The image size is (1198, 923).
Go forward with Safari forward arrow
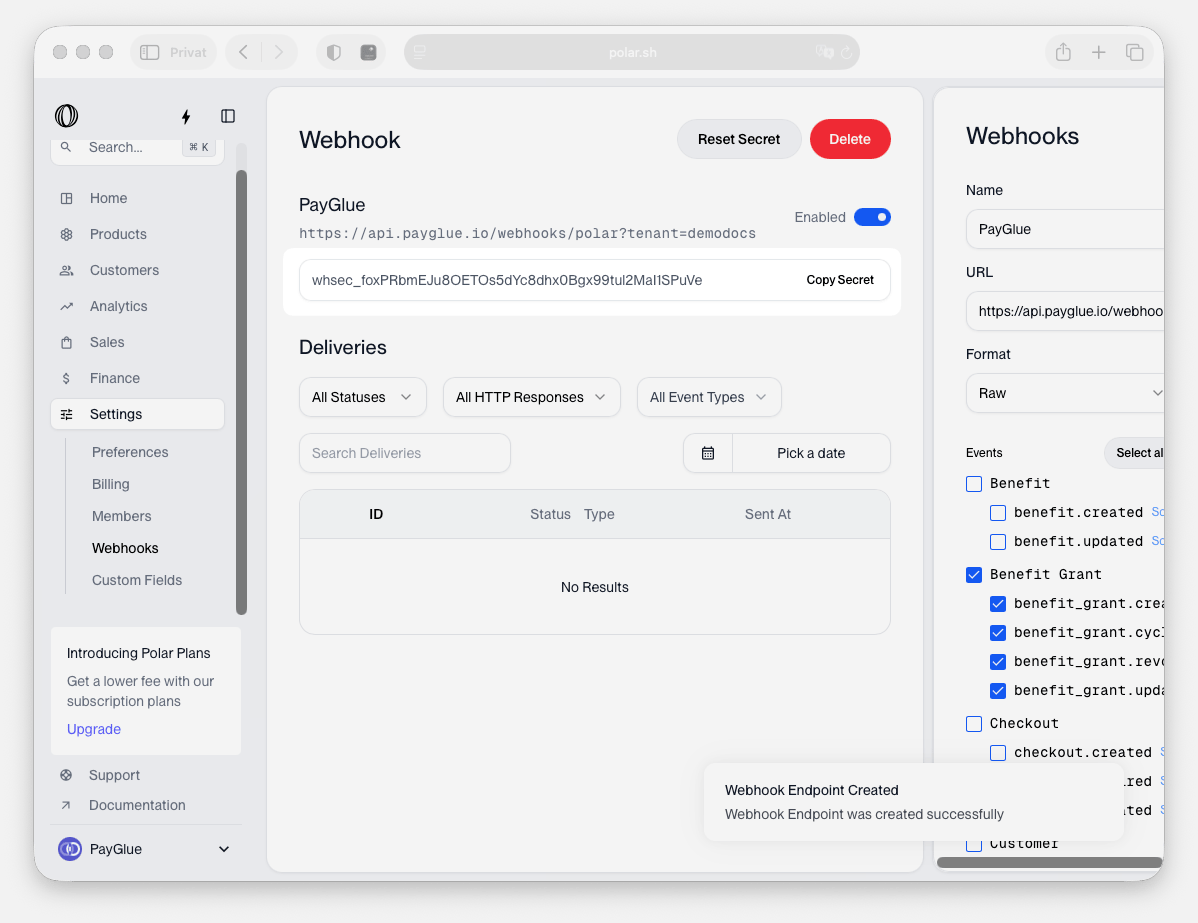point(279,52)
